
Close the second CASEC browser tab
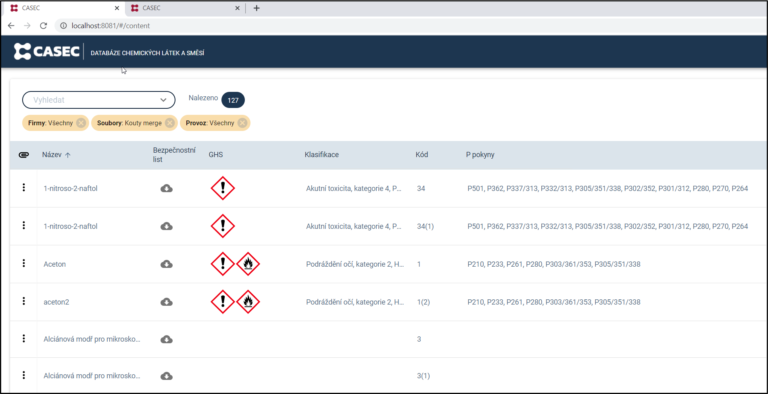(238, 8)
